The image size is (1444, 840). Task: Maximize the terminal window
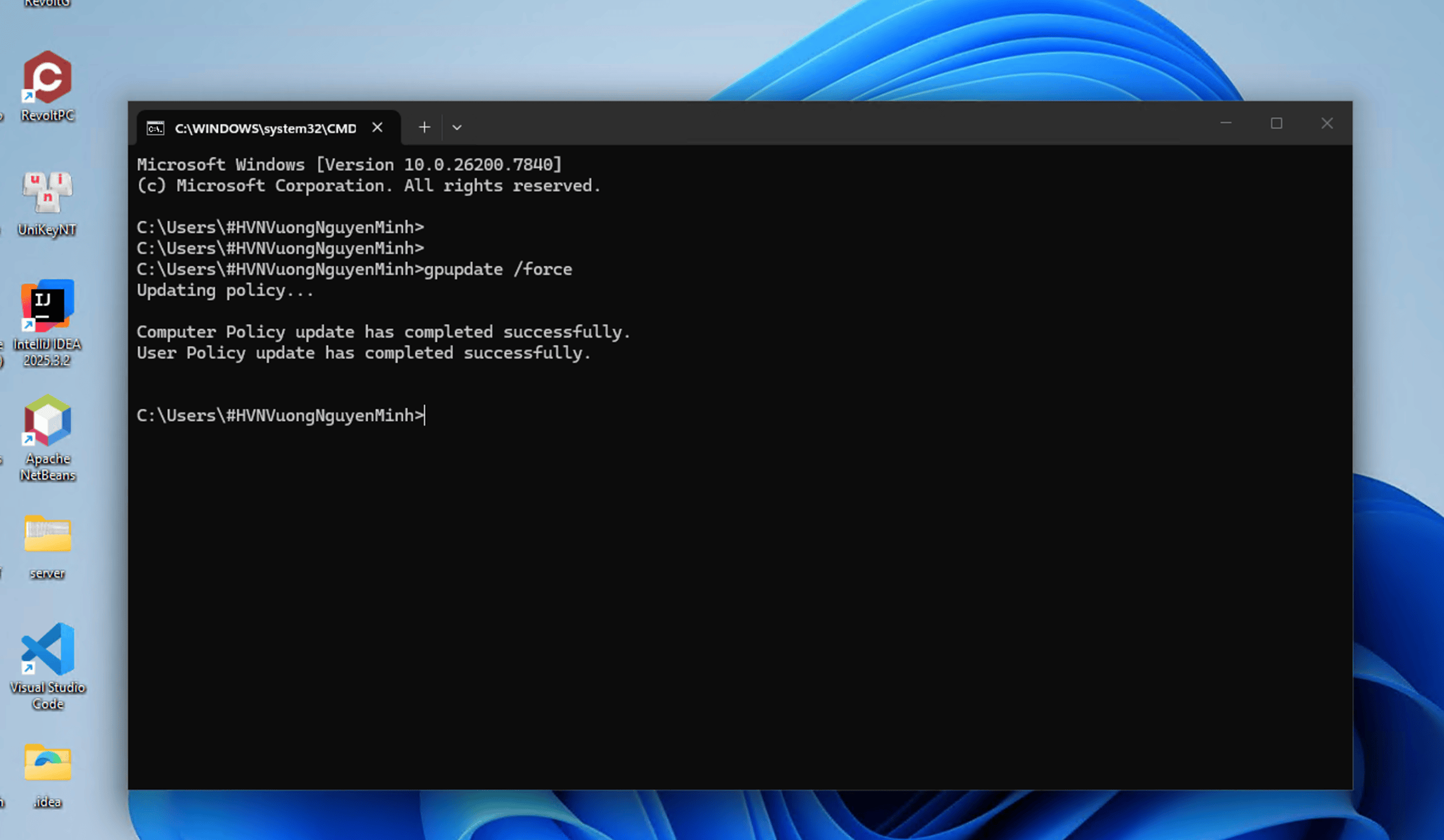click(1277, 124)
